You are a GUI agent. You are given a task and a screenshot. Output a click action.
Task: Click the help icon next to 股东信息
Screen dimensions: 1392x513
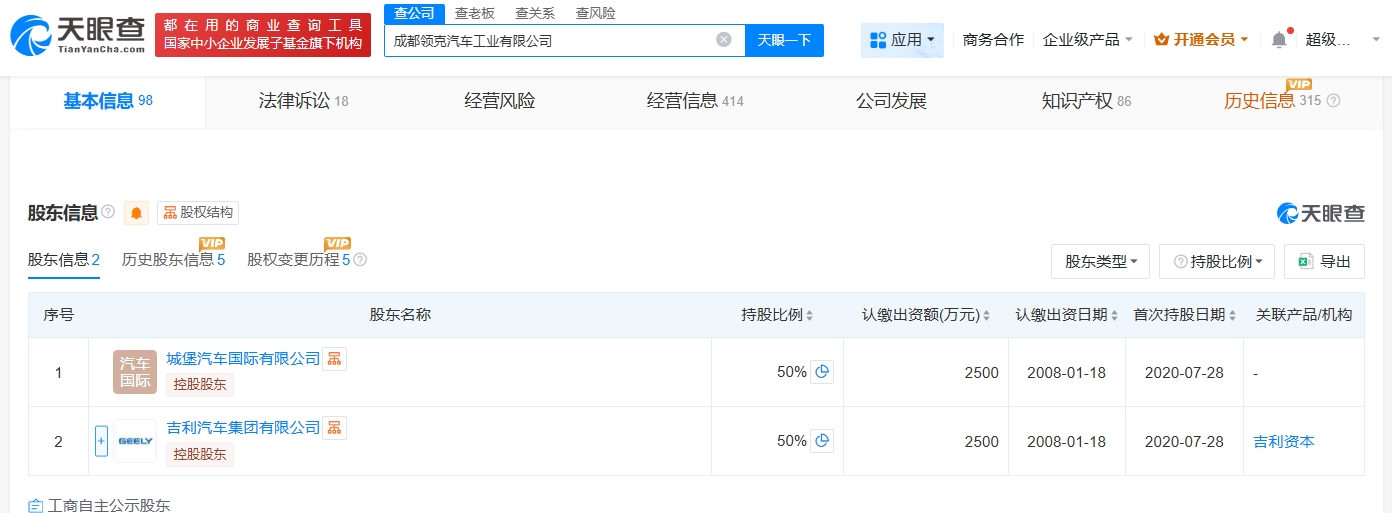click(x=108, y=213)
